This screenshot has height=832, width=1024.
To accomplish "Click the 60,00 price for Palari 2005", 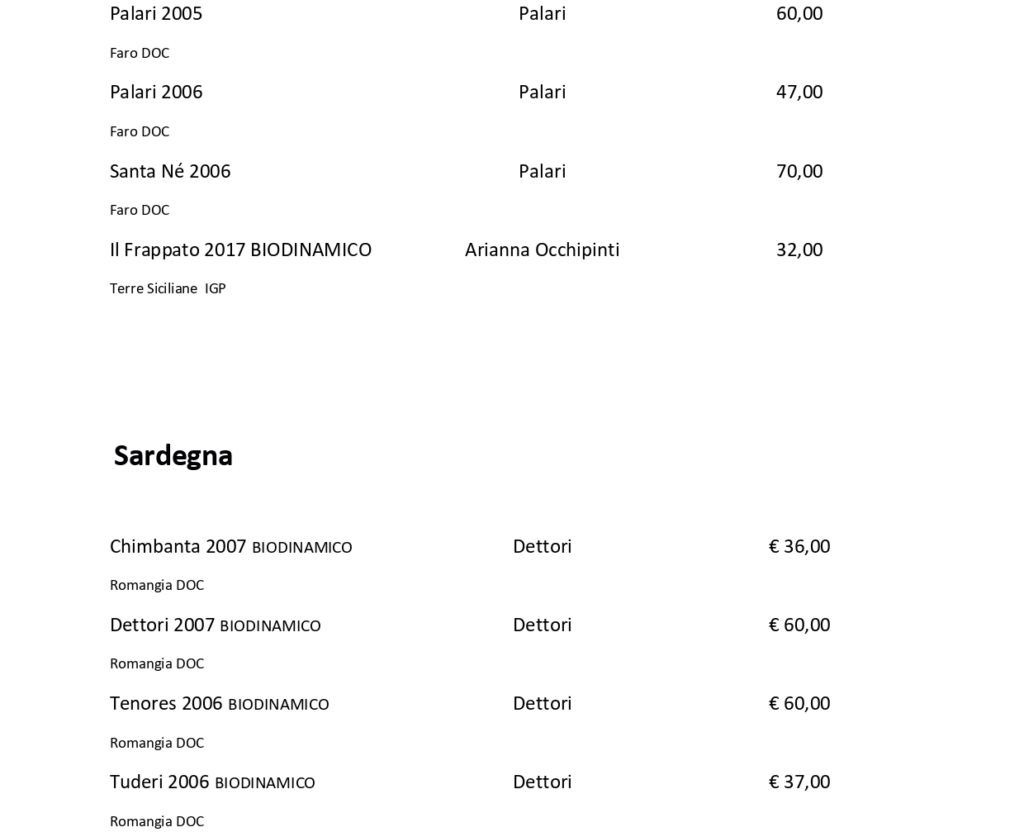I will tap(799, 14).
